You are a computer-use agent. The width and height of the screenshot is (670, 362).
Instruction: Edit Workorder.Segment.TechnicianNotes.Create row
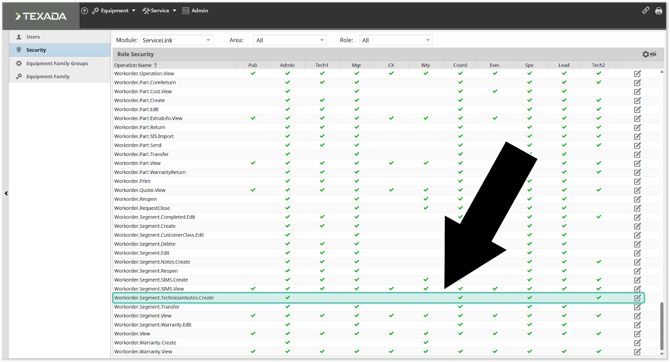637,298
